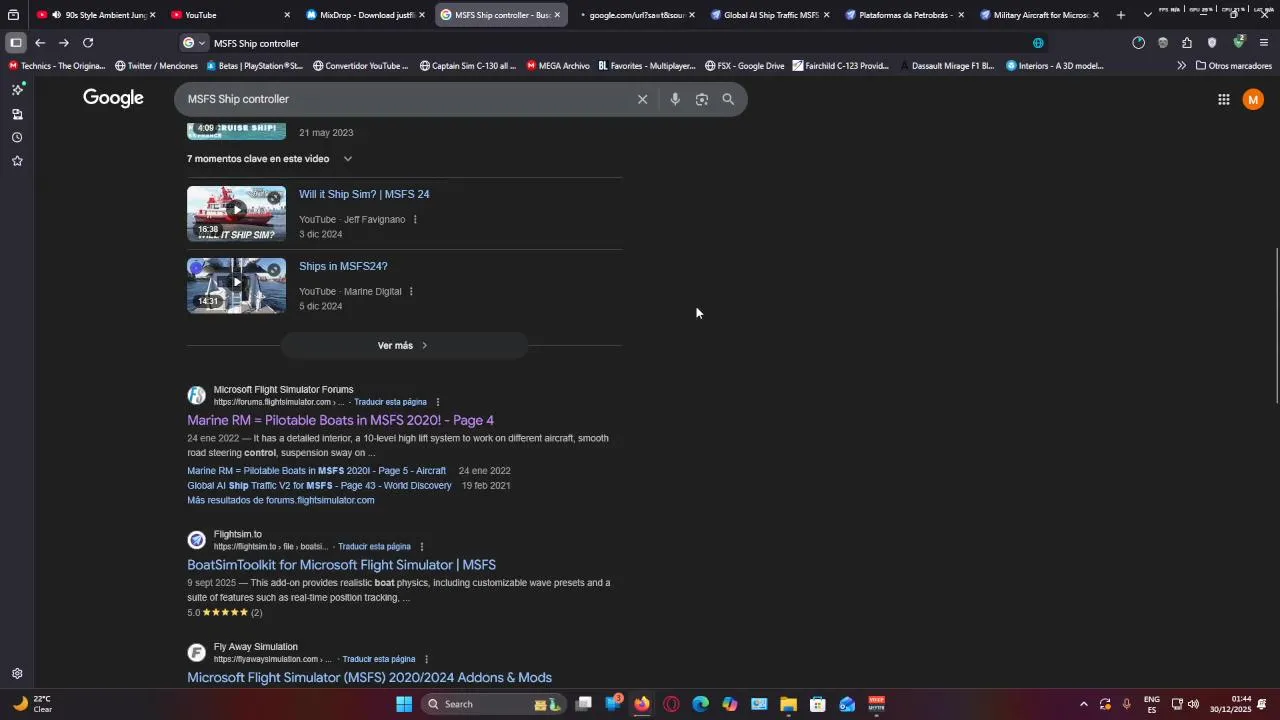Open Ships in MSFS24? video link

tap(343, 266)
